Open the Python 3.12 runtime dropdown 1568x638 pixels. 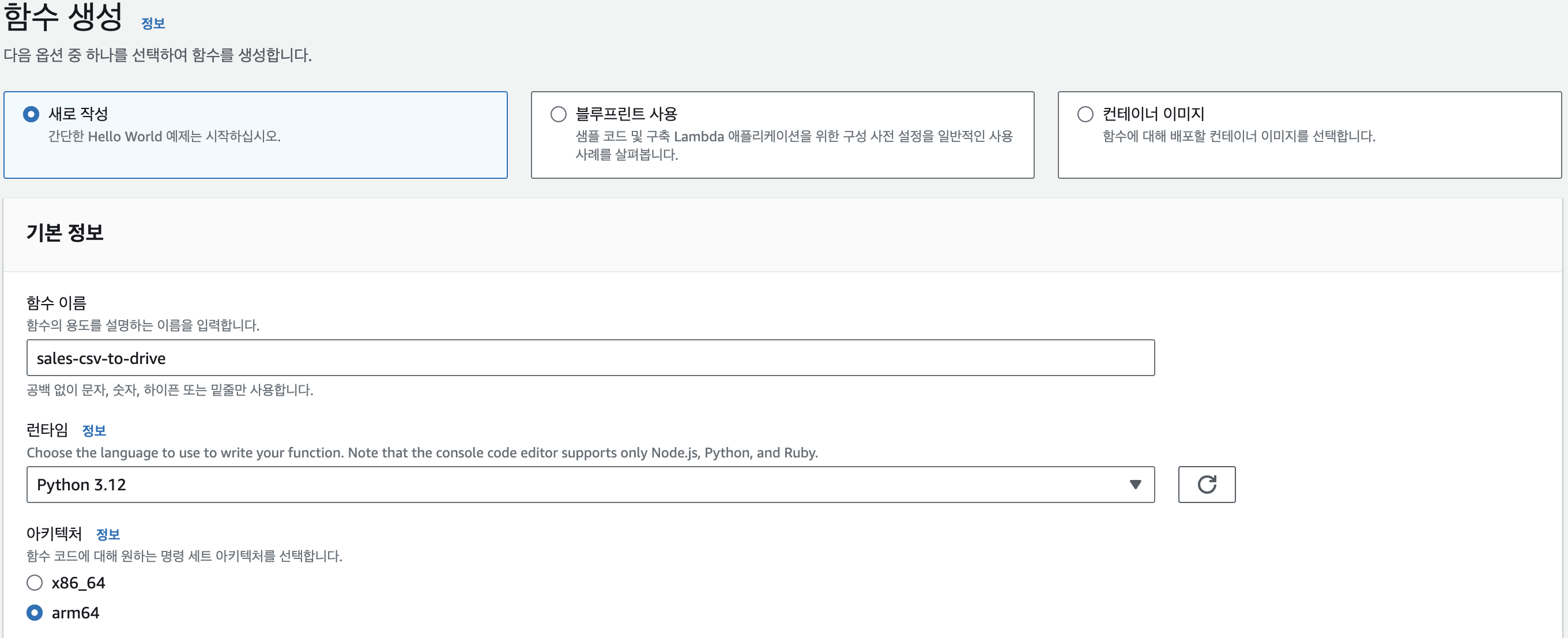pos(590,485)
